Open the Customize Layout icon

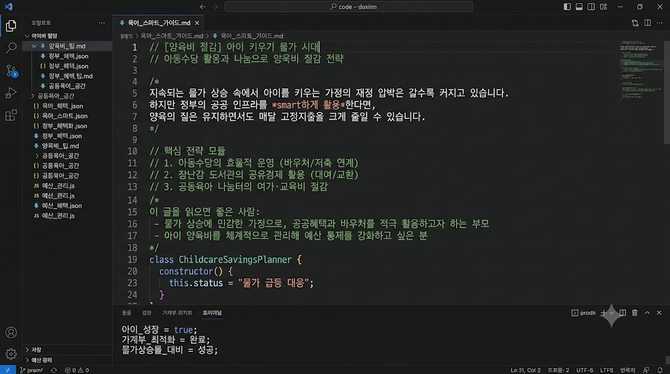[603, 6]
